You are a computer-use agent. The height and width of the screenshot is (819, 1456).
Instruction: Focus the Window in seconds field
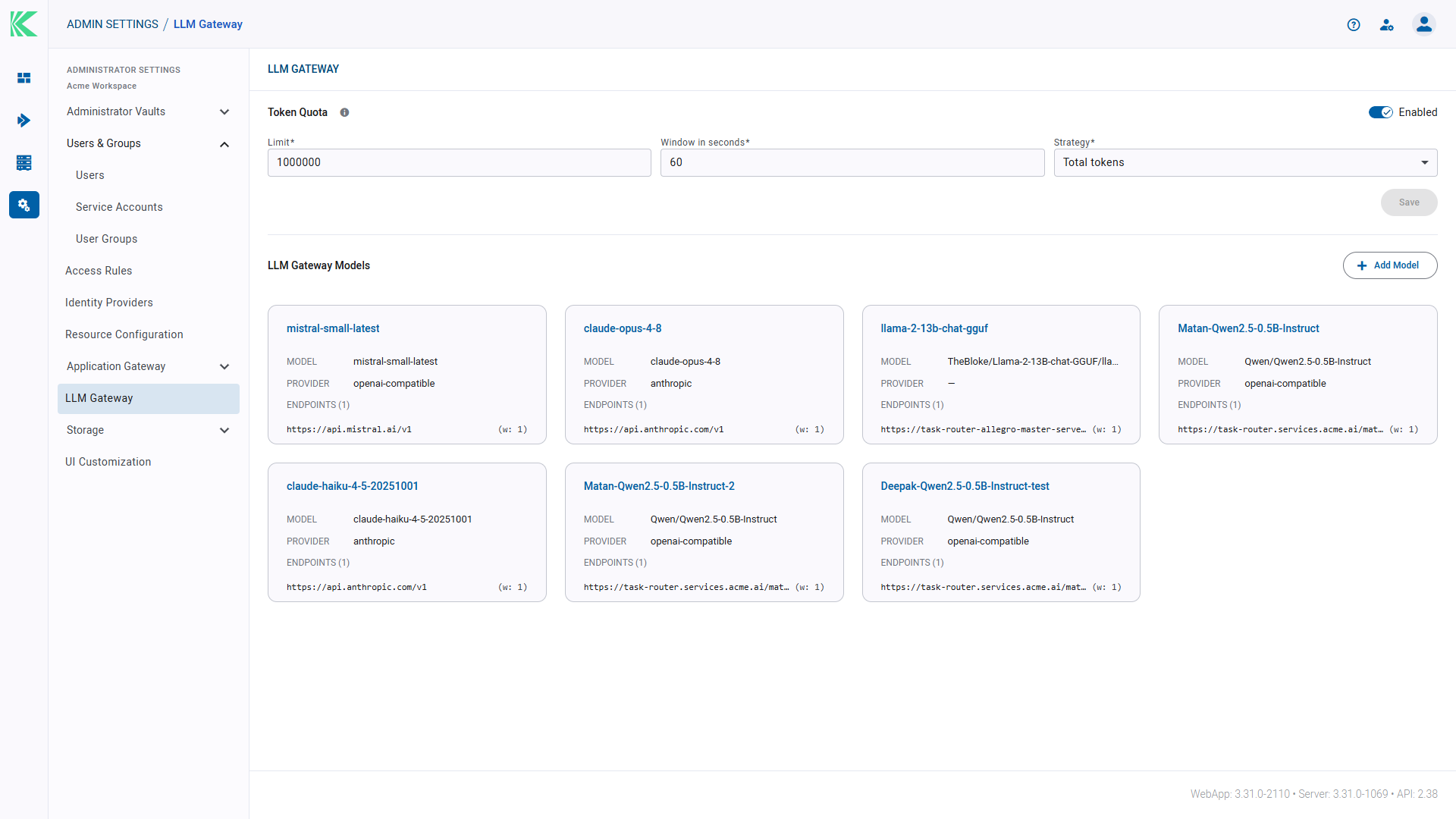[852, 162]
